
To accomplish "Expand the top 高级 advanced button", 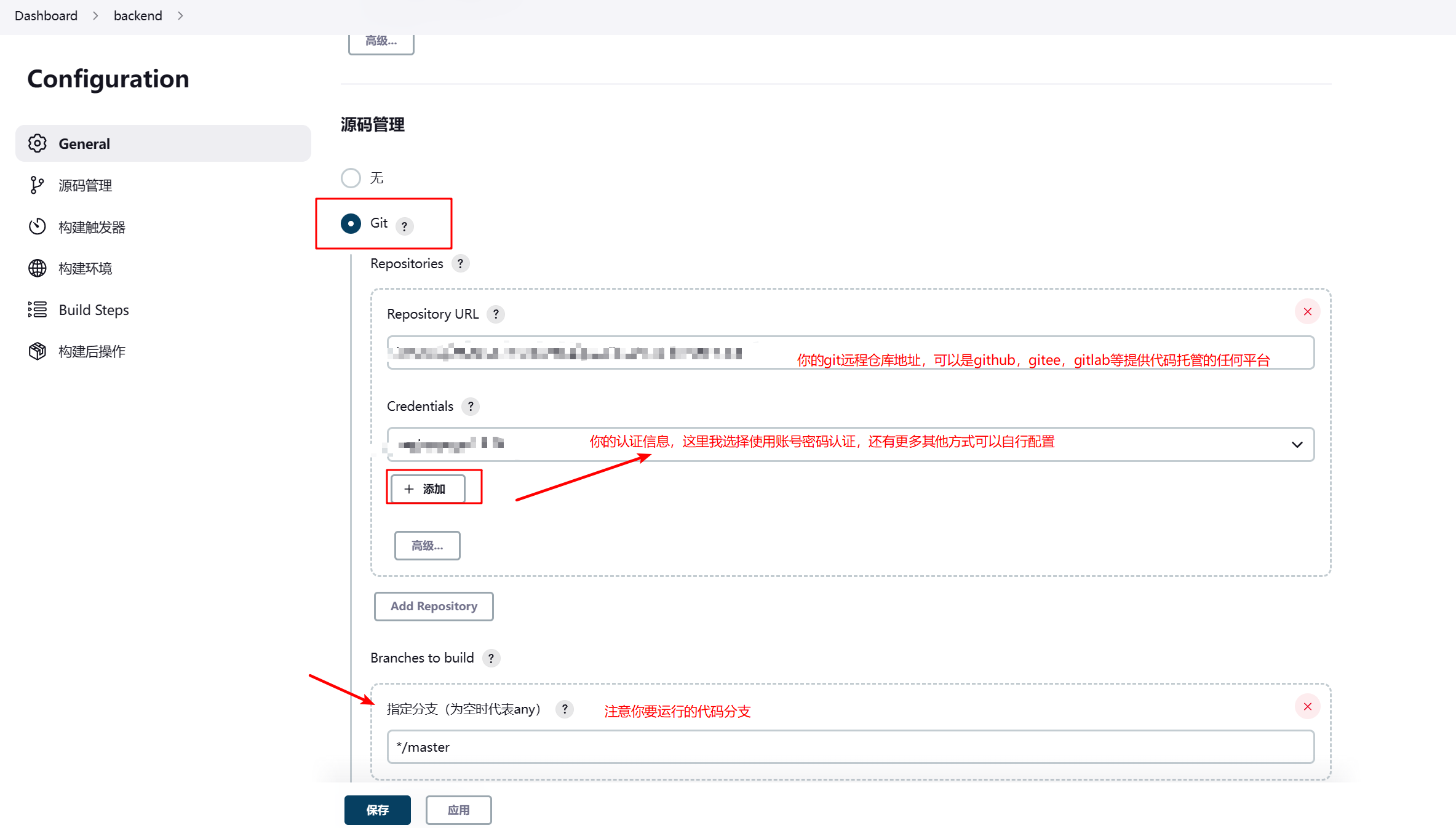I will [x=381, y=42].
